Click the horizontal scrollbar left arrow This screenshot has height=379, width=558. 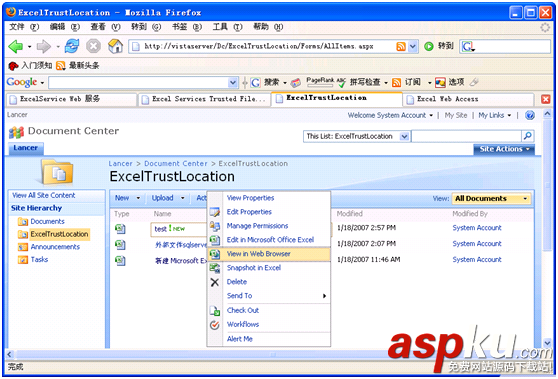pyautogui.click(x=10, y=354)
